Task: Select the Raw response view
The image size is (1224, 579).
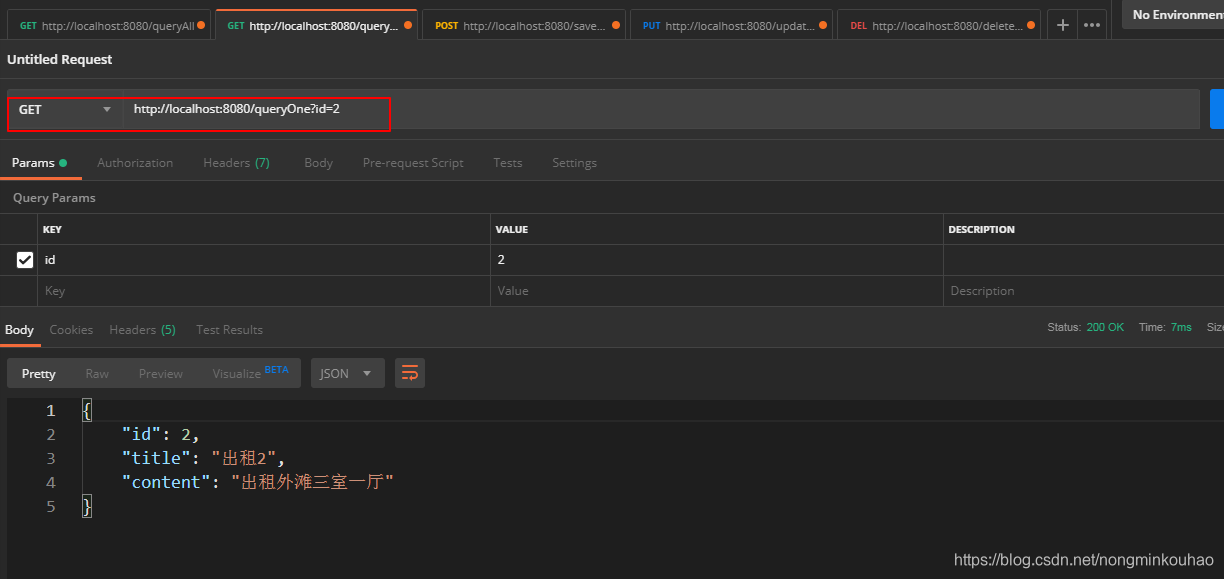Action: coord(97,373)
